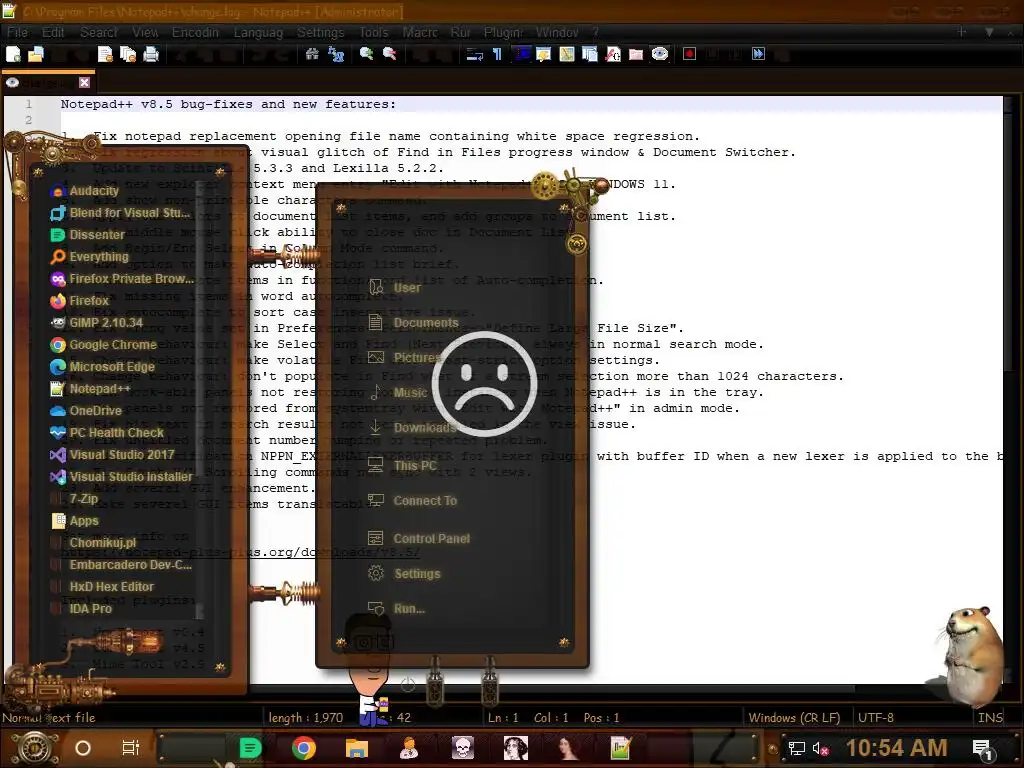The image size is (1024, 768).
Task: Open the Plugins menu
Action: pos(503,33)
